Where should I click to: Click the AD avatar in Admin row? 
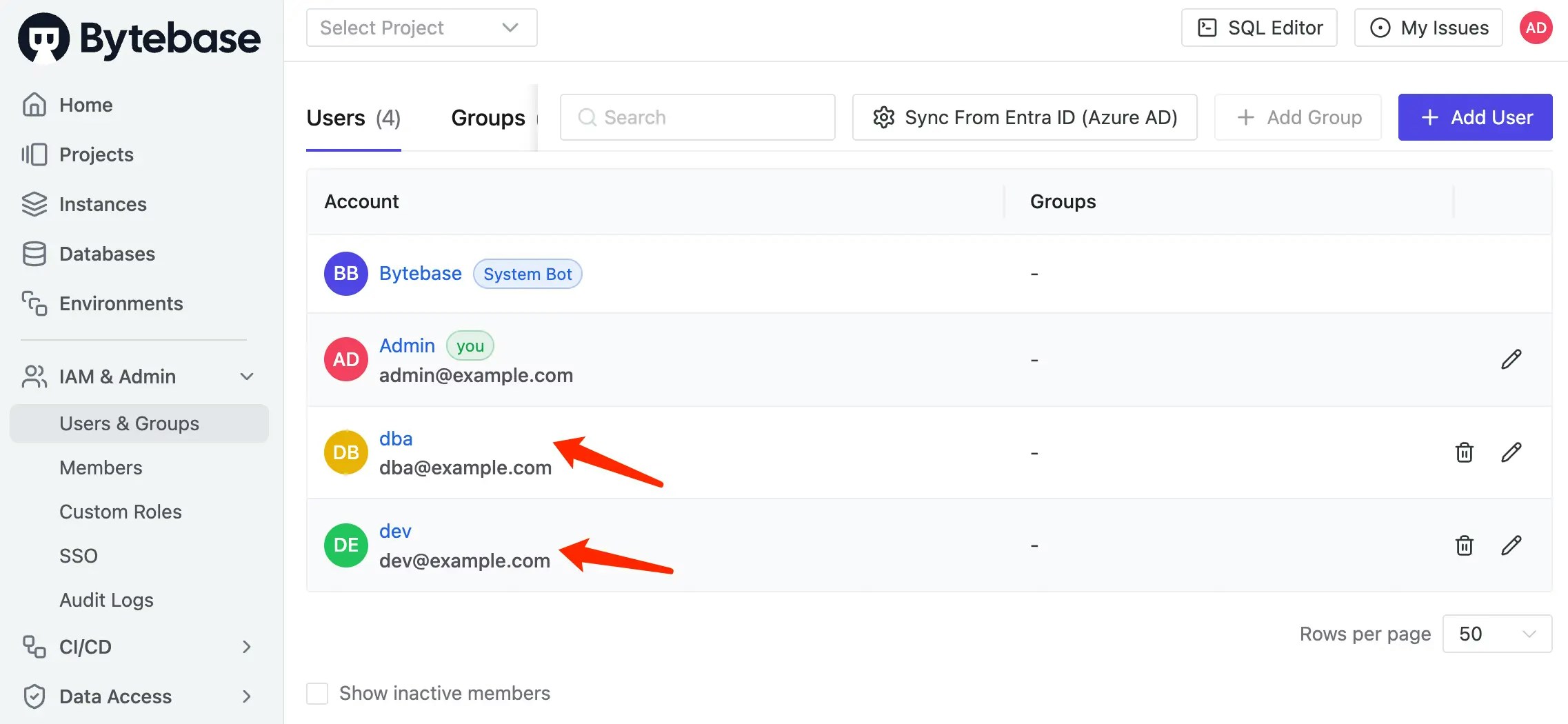(346, 359)
